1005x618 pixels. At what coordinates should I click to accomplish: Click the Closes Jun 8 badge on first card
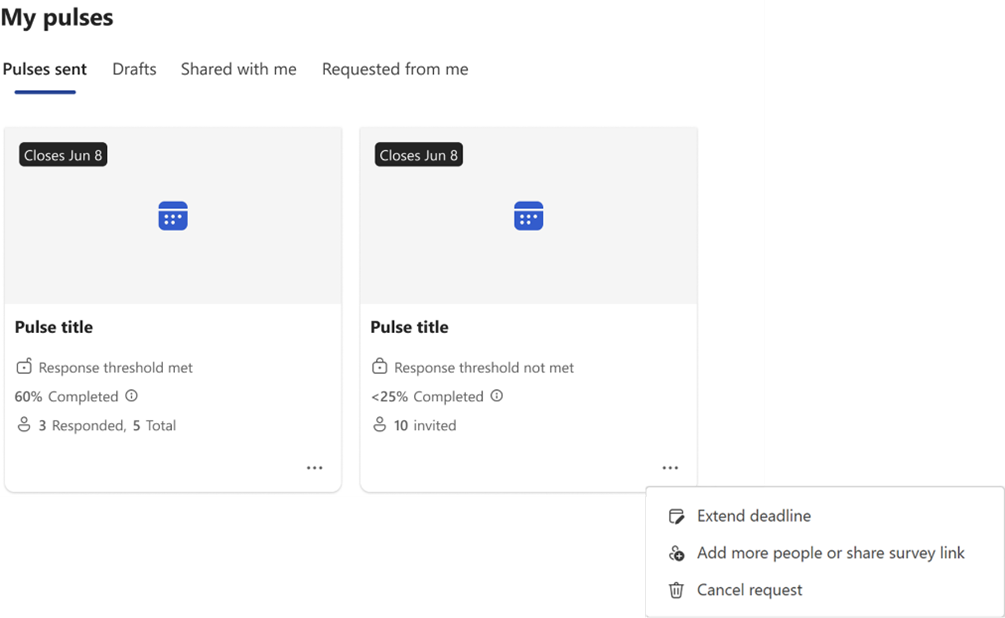tap(62, 154)
